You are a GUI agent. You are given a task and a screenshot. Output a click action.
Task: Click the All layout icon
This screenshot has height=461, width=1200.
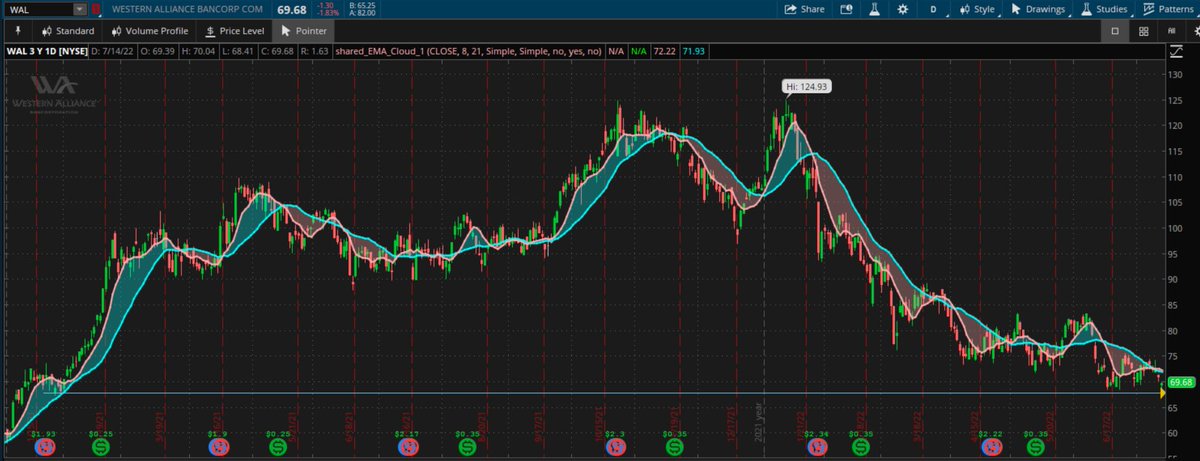click(x=1172, y=31)
